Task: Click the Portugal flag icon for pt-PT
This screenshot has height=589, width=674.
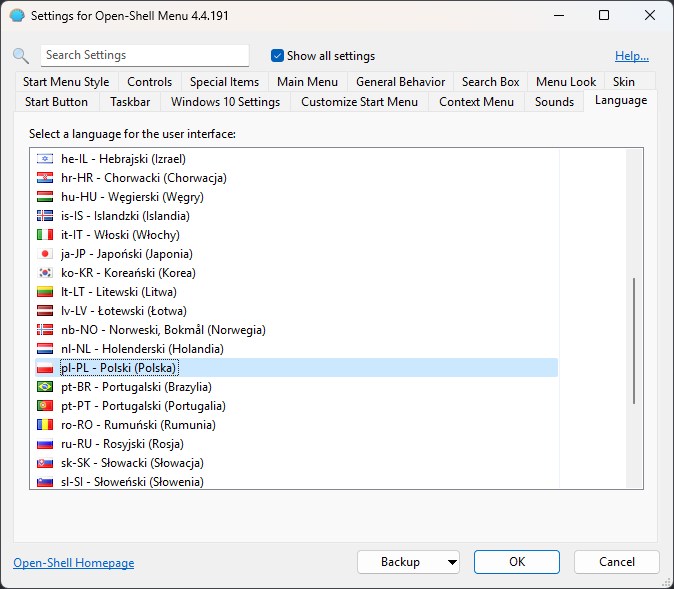Action: [45, 405]
